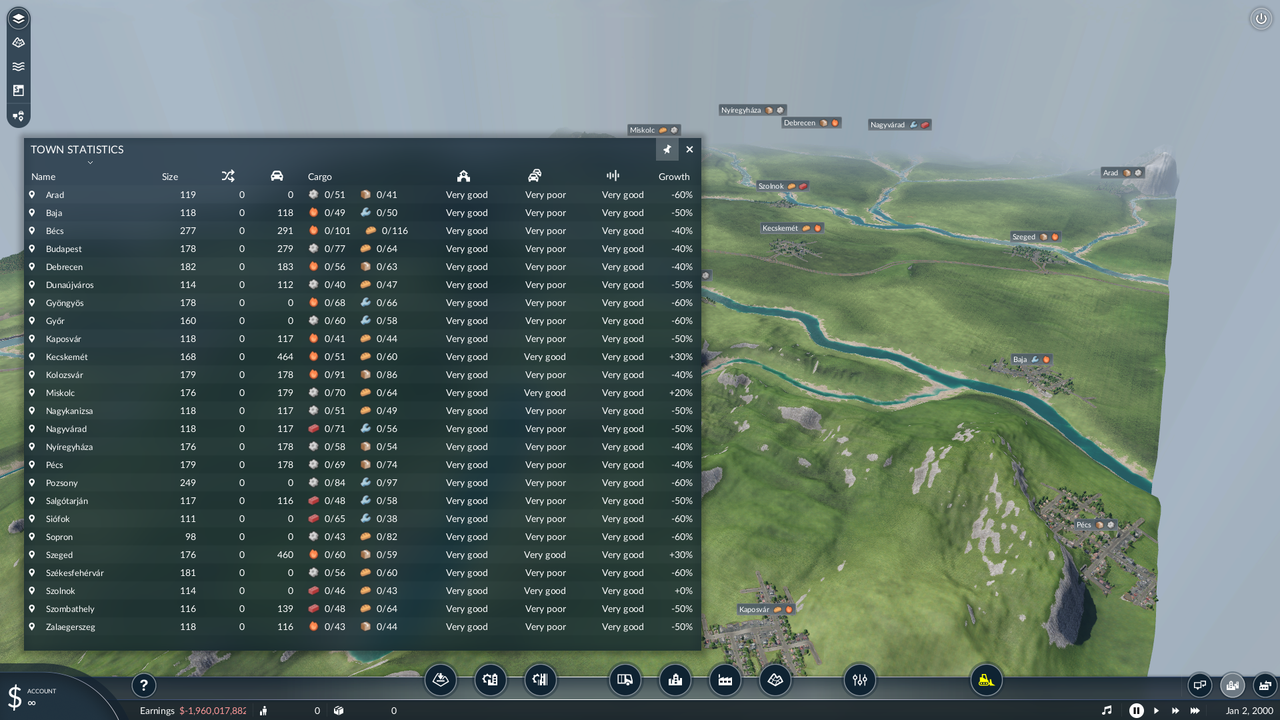Open the road vehicles menu
Viewport: 1280px width, 720px height.
(625, 680)
